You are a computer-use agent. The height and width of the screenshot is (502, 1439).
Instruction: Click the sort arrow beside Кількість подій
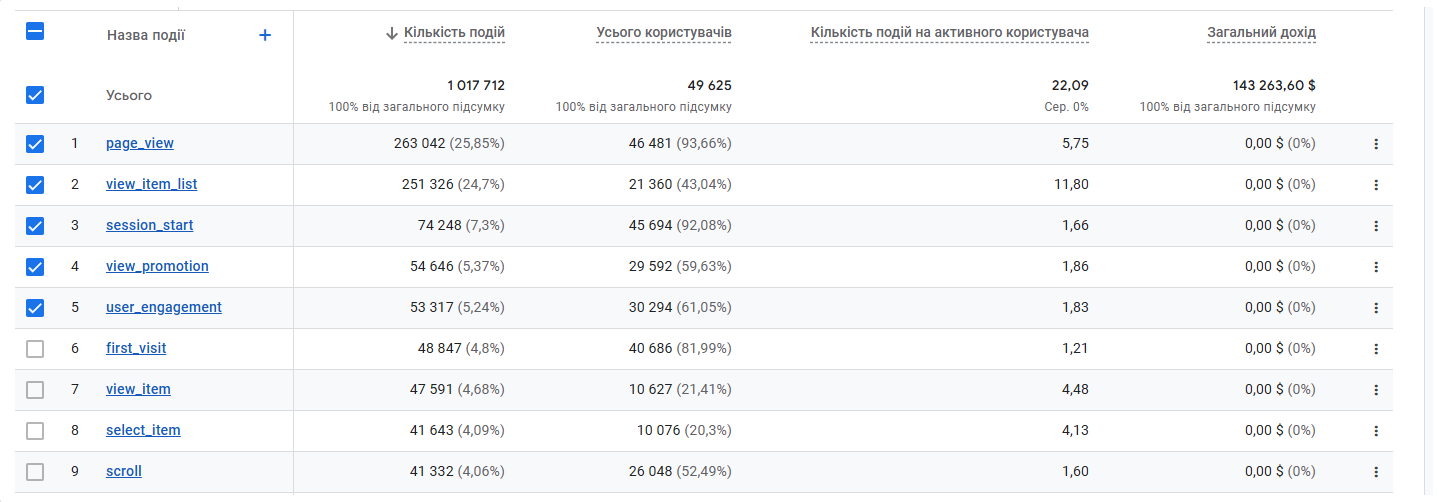click(x=392, y=33)
